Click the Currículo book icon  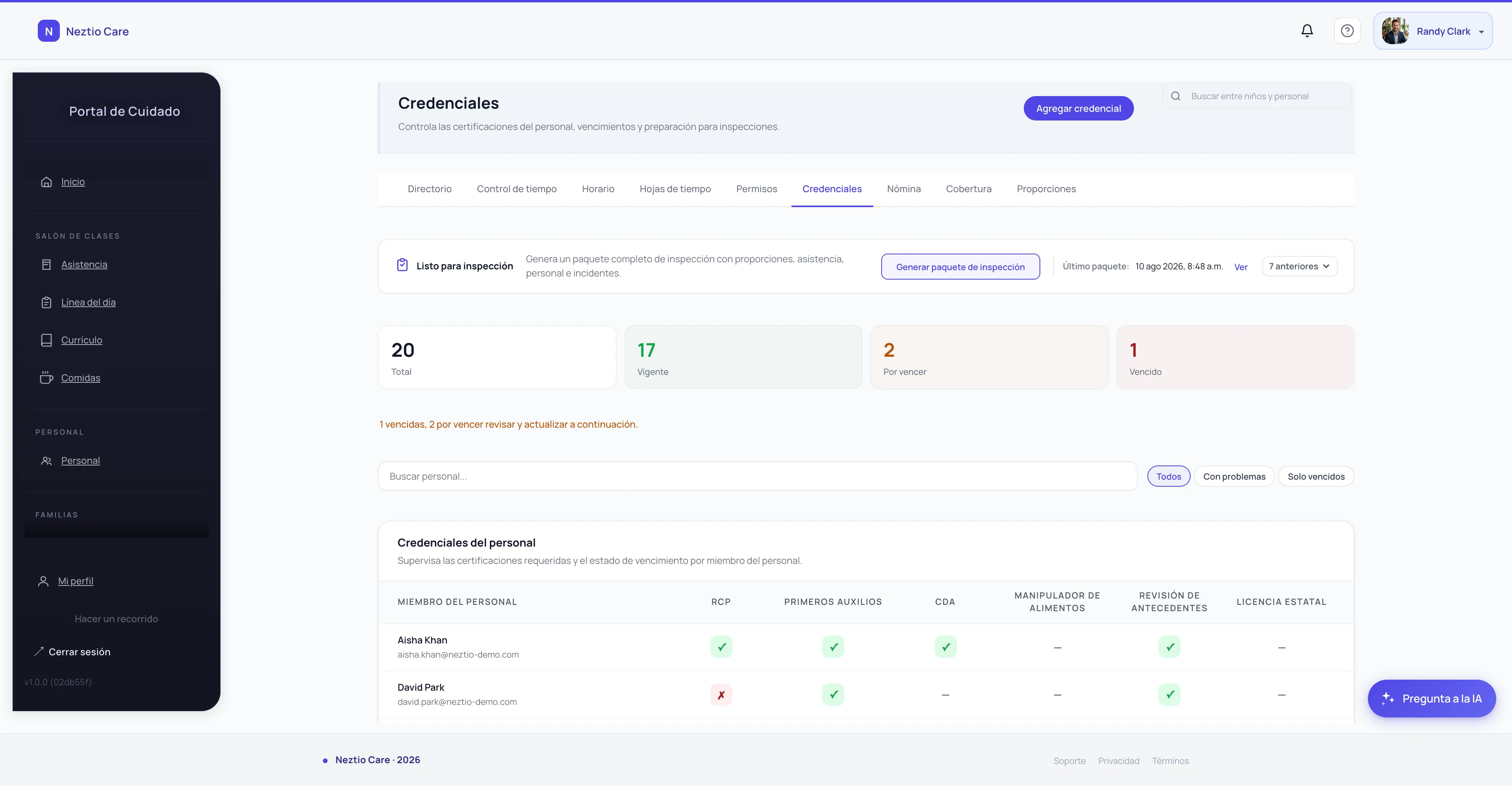46,340
